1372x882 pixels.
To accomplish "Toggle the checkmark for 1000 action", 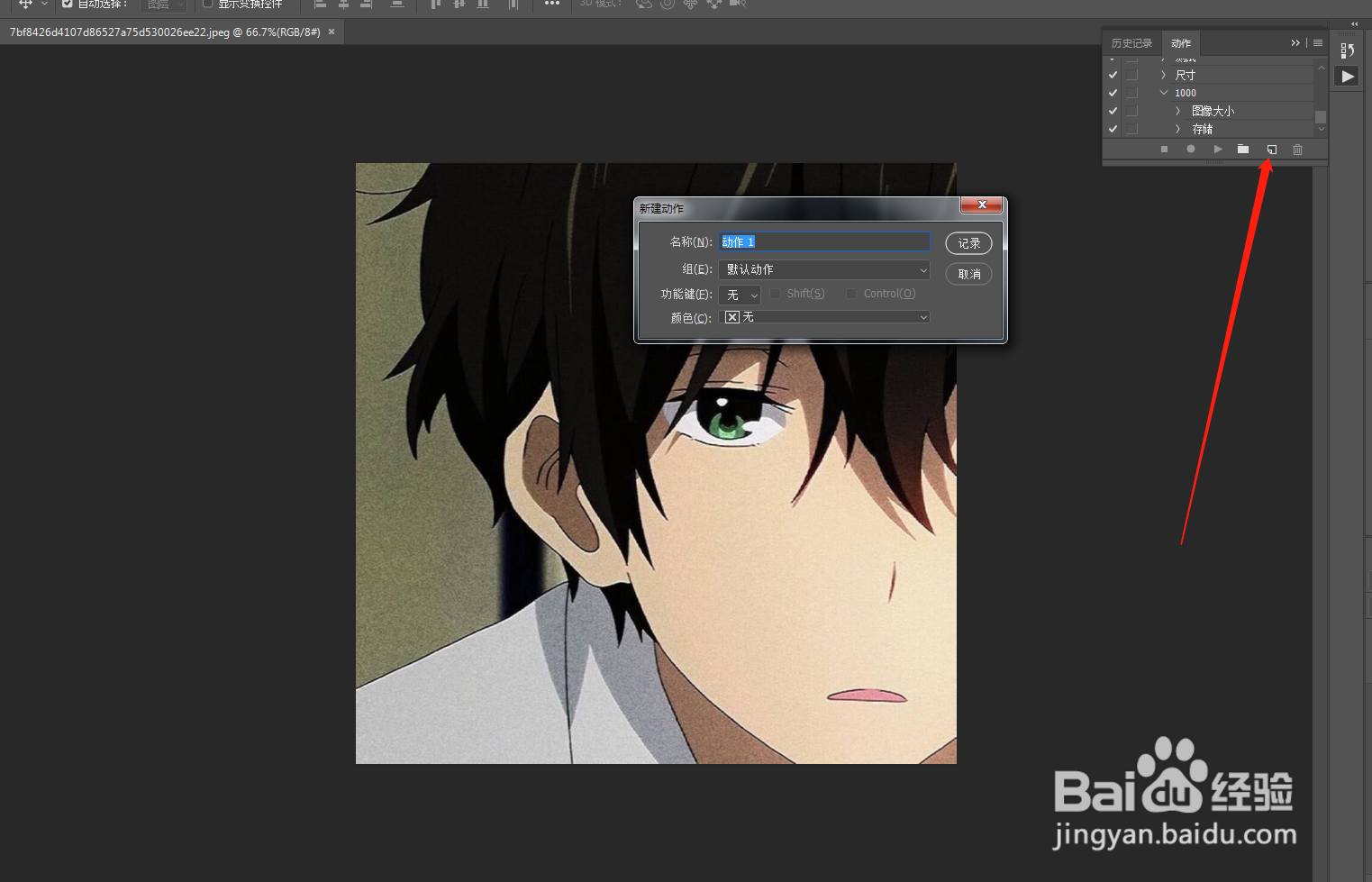I will click(1113, 93).
